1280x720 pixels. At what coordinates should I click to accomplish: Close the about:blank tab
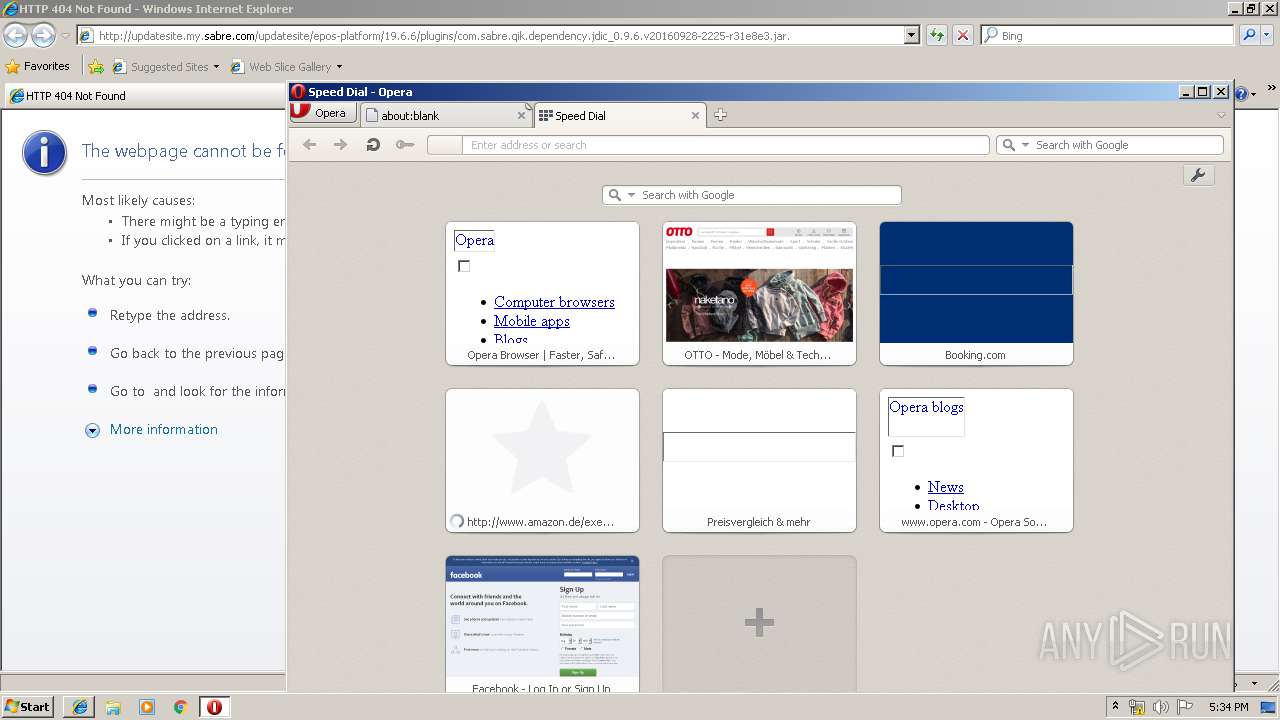[x=521, y=116]
